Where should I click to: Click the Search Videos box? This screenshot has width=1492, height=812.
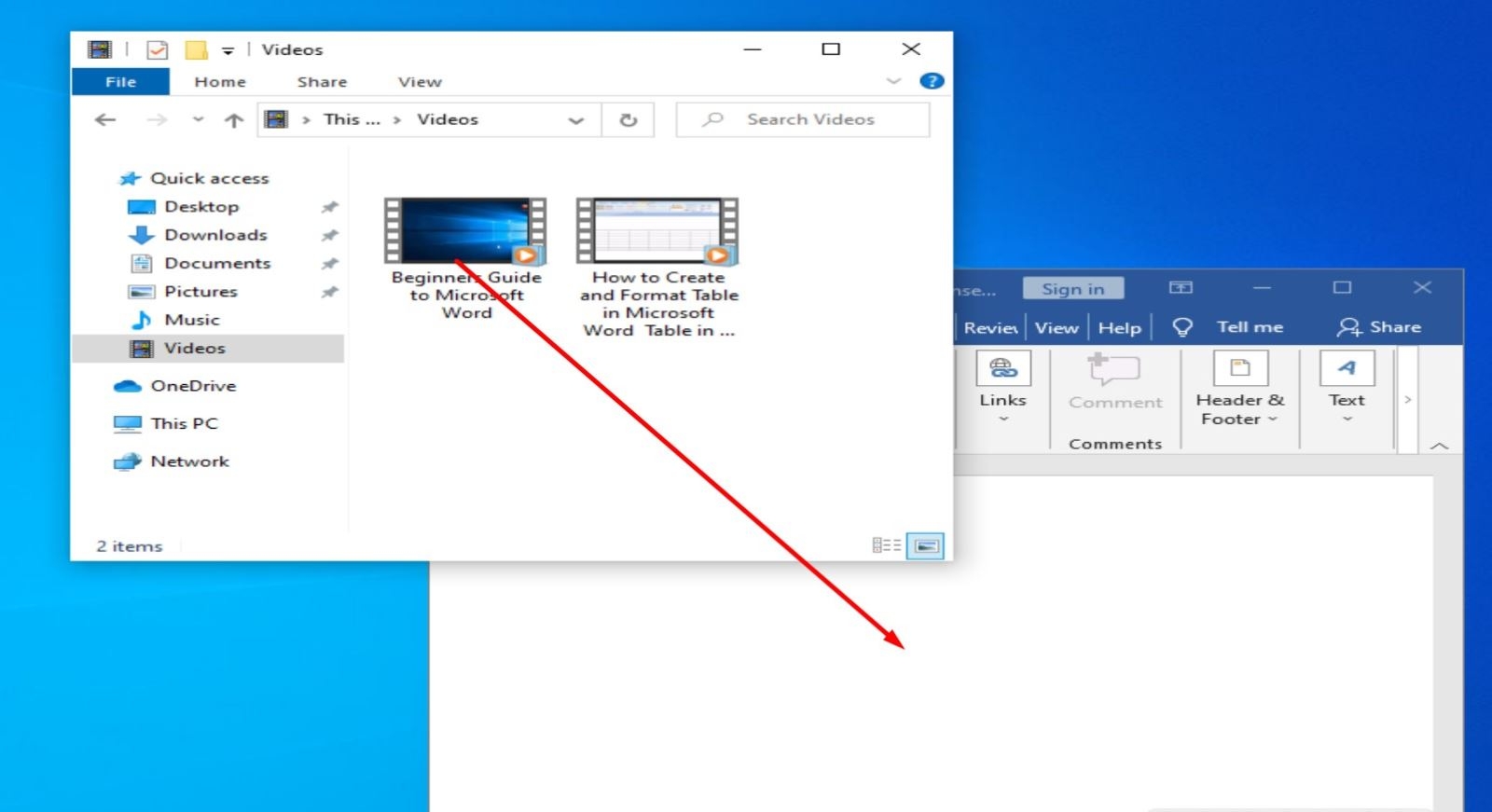tap(803, 119)
